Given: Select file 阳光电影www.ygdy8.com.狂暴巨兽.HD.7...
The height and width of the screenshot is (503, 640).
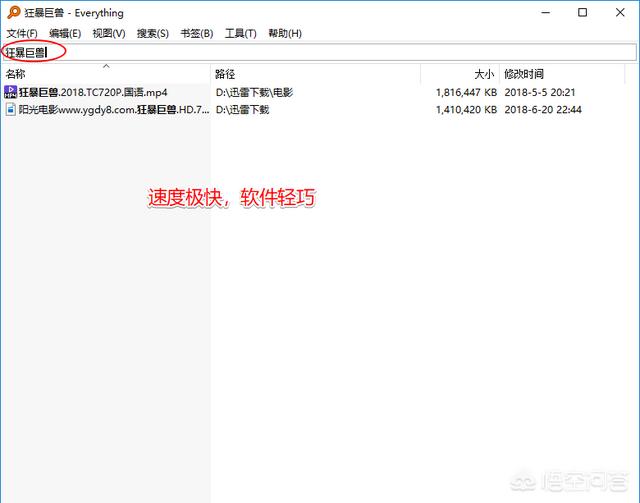Looking at the screenshot, I should pos(114,109).
